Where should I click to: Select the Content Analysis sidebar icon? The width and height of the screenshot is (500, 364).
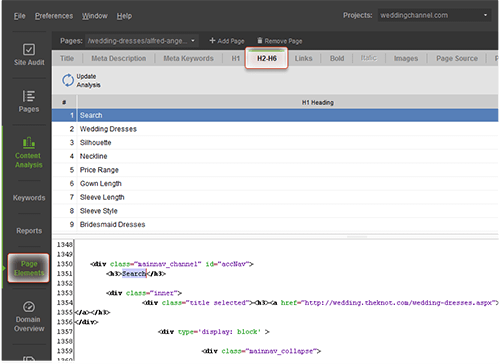click(x=29, y=143)
